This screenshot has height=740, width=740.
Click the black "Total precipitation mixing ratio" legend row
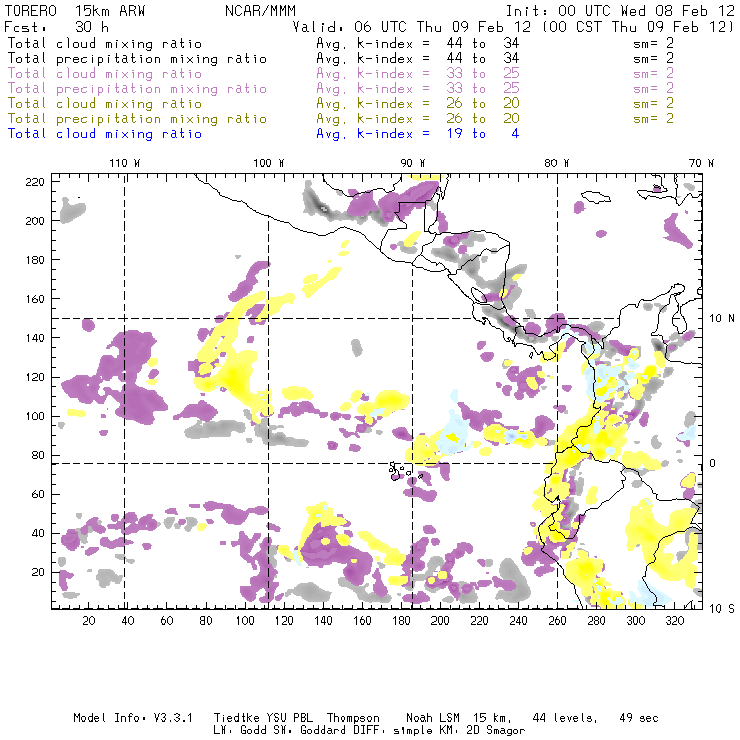137,59
